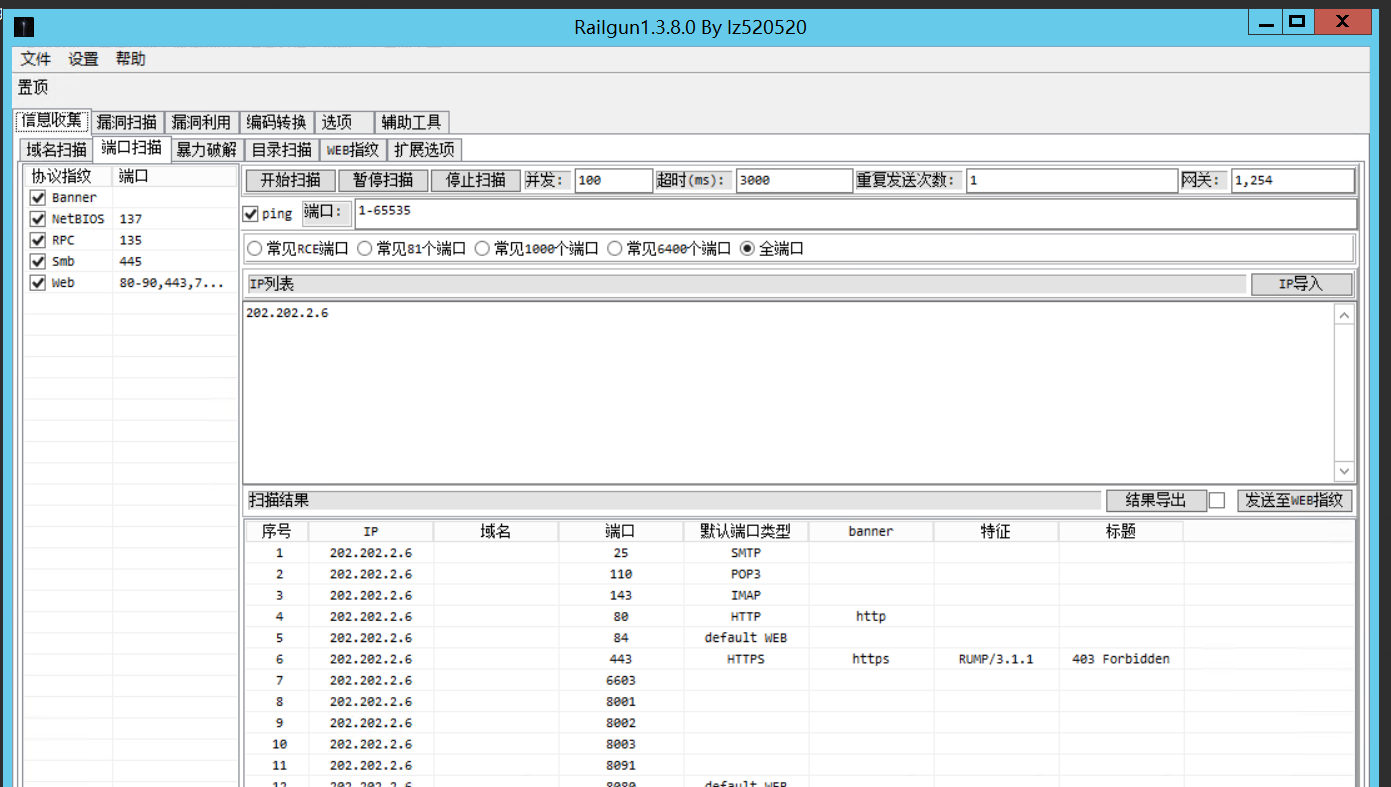Toggle the Banner protocol checkbox
Screen dimensions: 1391x787
(x=38, y=198)
